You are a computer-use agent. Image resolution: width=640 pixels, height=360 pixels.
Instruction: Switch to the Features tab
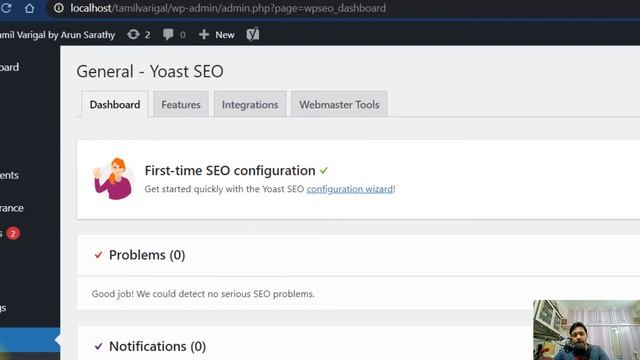click(181, 104)
